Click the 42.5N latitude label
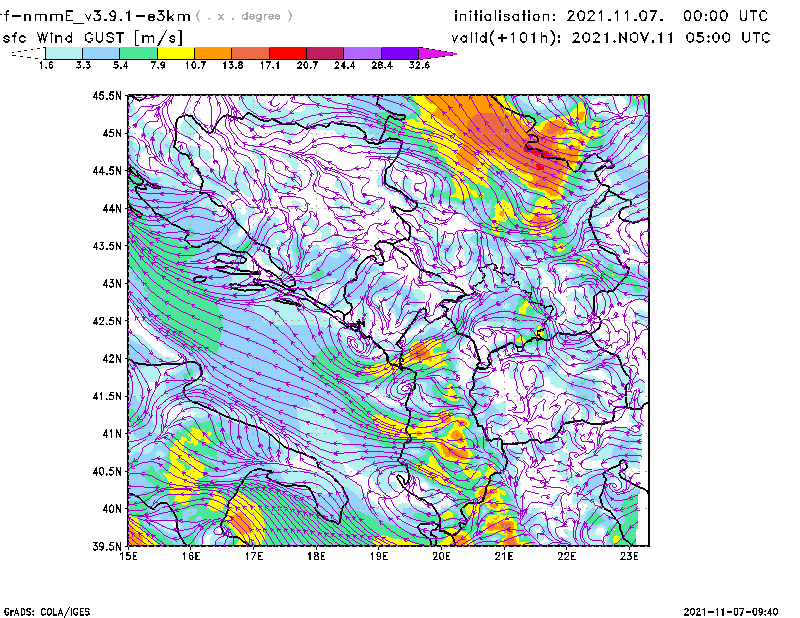 click(107, 321)
